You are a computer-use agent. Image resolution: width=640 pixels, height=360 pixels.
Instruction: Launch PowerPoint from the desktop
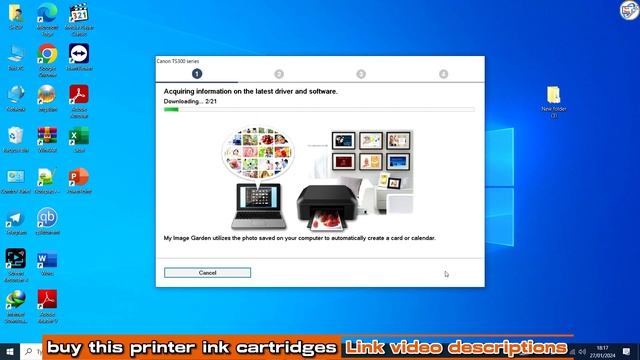pos(79,181)
